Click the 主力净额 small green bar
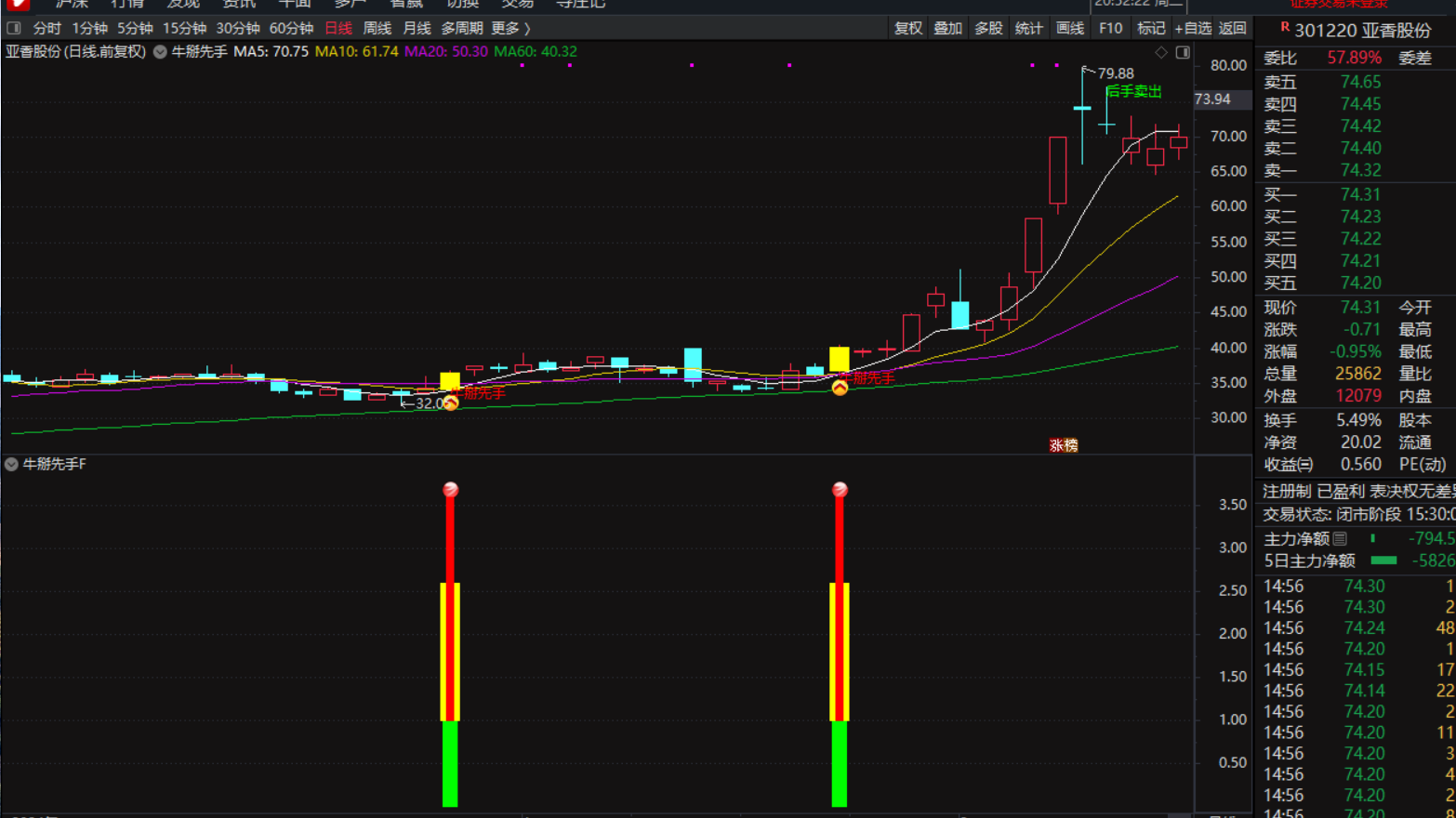1456x818 pixels. (x=1372, y=538)
